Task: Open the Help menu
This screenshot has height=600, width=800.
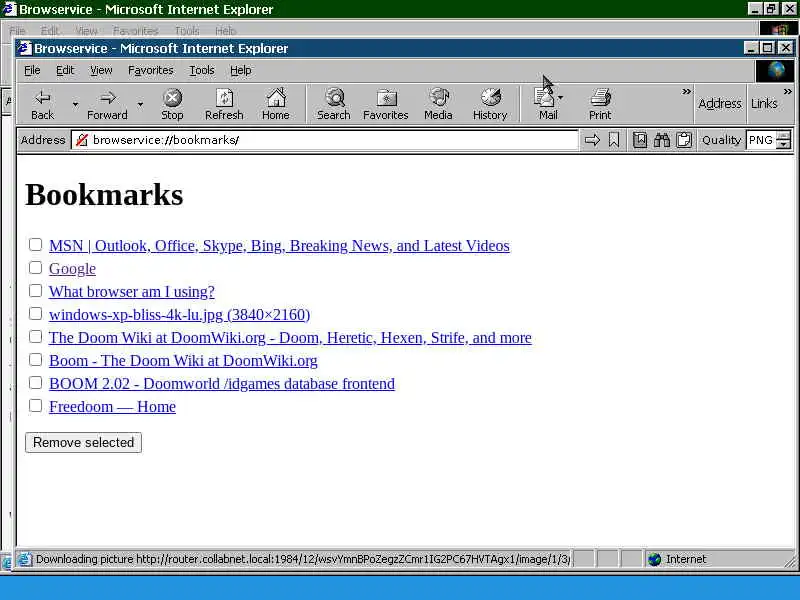Action: (240, 70)
